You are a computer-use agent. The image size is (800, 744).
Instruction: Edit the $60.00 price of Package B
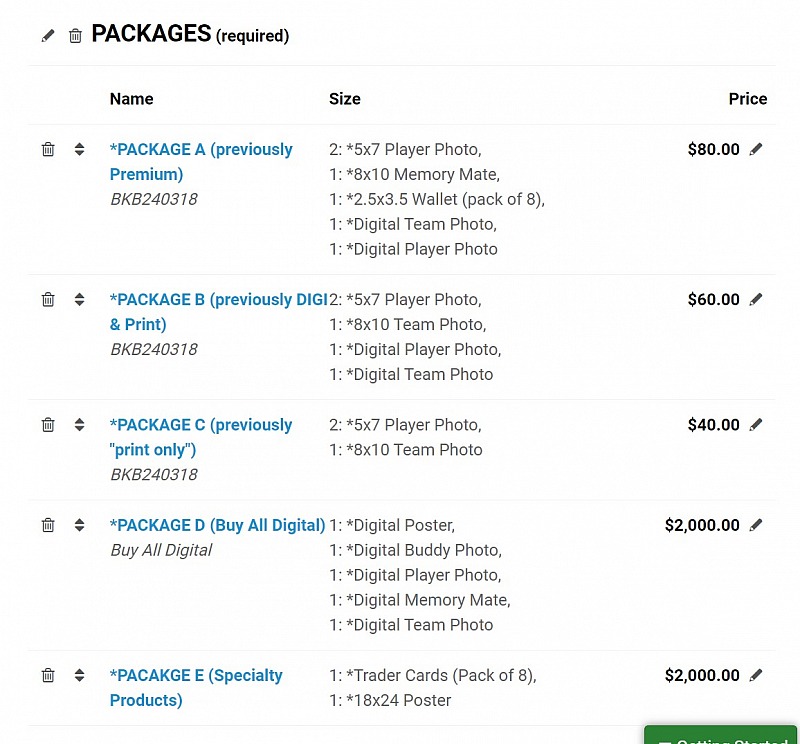[756, 299]
